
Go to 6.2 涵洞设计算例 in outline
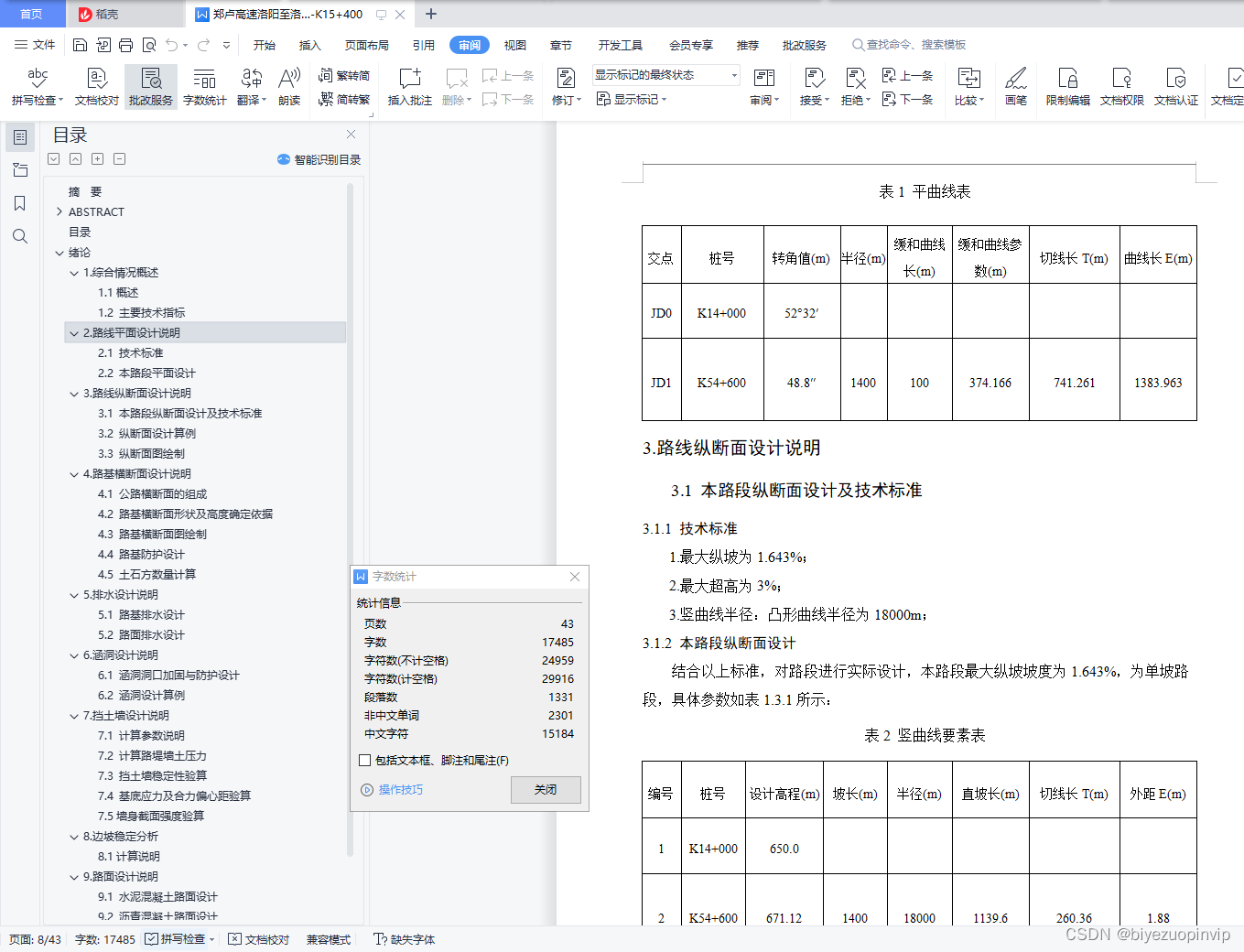click(x=142, y=696)
